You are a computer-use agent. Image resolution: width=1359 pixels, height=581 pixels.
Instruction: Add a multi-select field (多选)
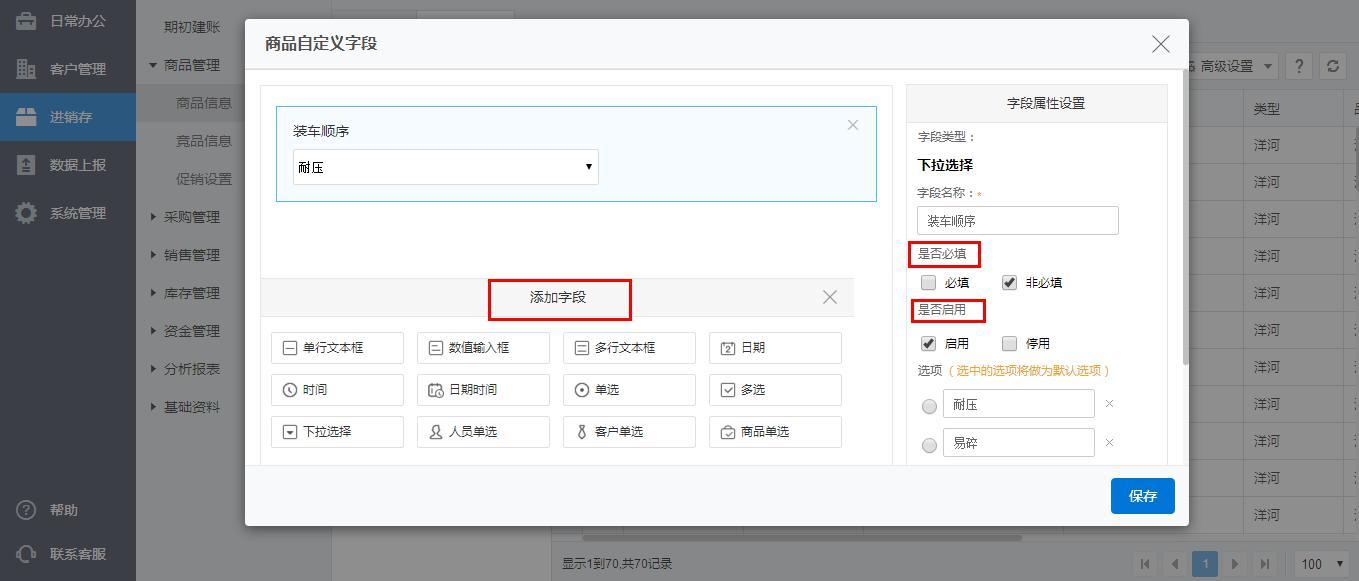coord(775,390)
